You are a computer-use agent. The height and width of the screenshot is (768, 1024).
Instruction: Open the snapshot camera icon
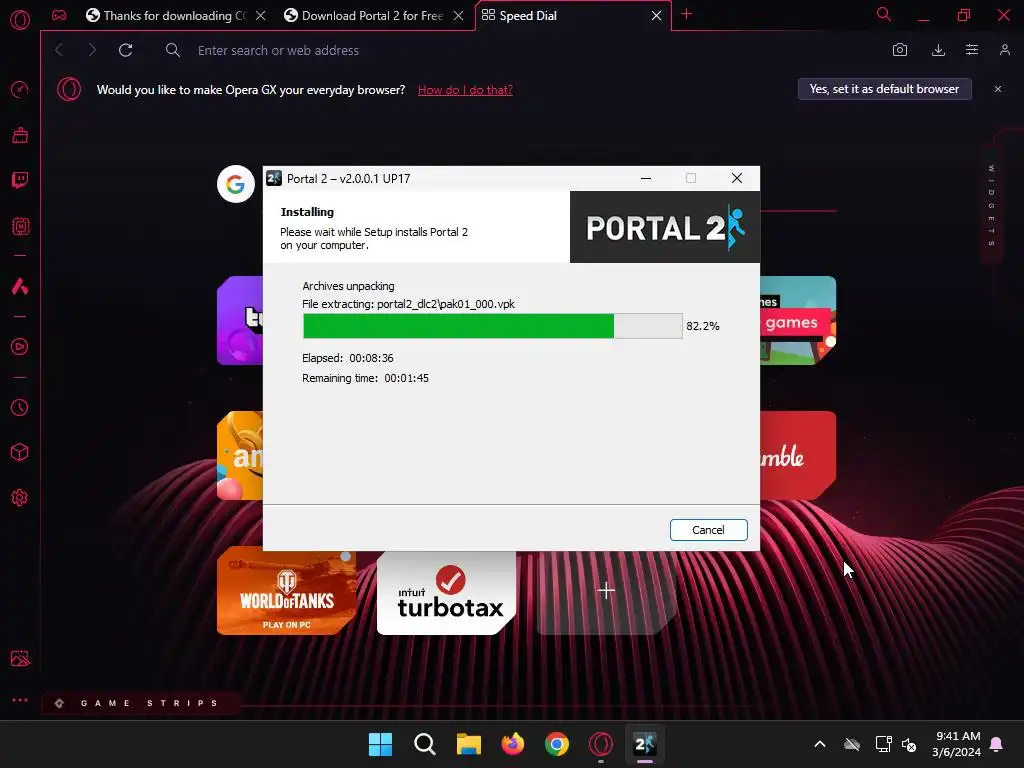[900, 50]
